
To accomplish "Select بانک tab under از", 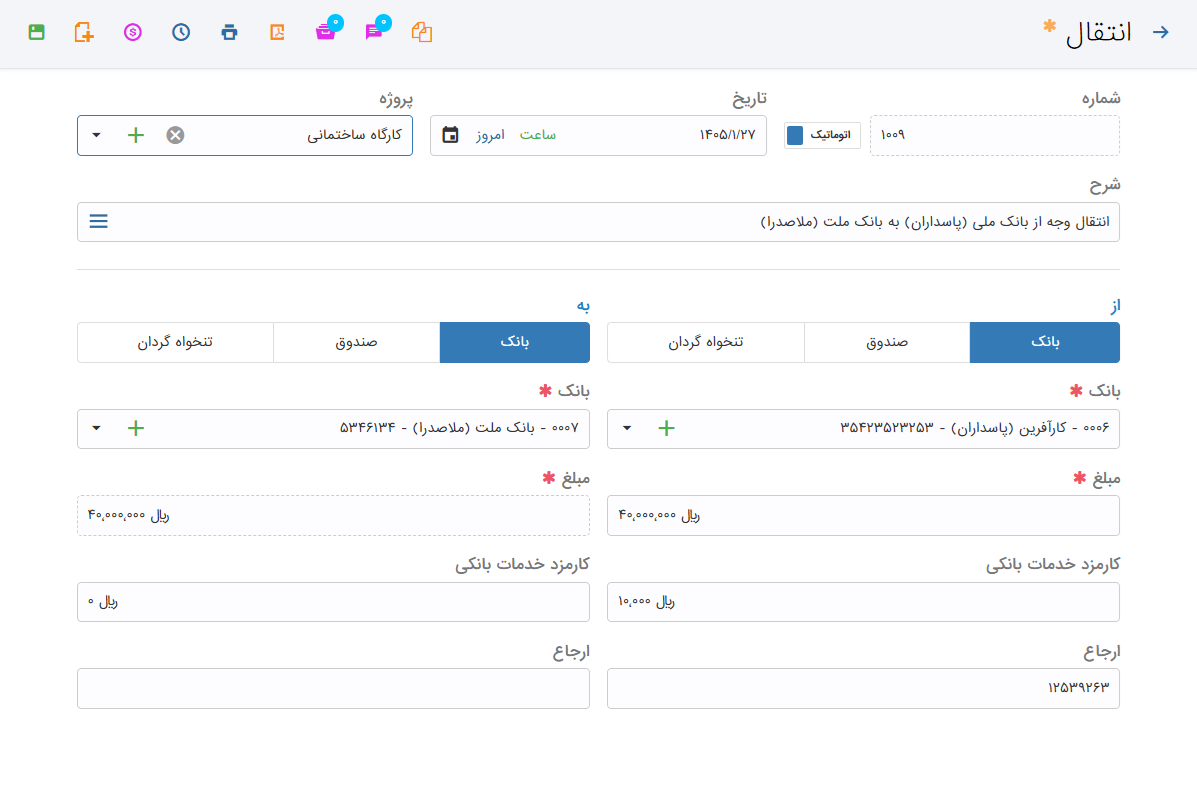I will [1044, 342].
